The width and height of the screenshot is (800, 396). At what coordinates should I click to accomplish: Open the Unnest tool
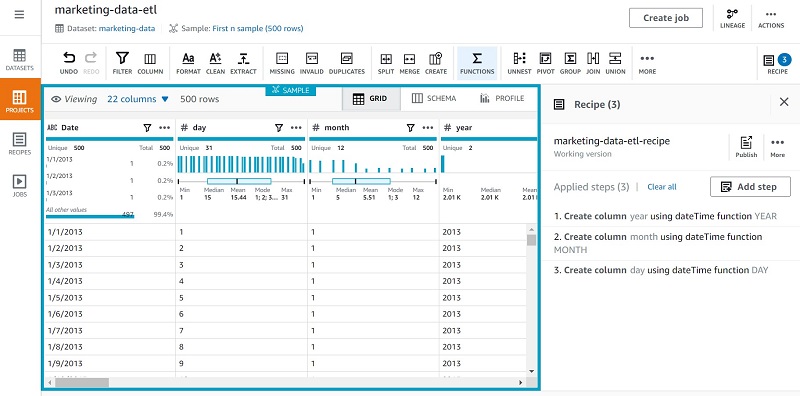(519, 63)
